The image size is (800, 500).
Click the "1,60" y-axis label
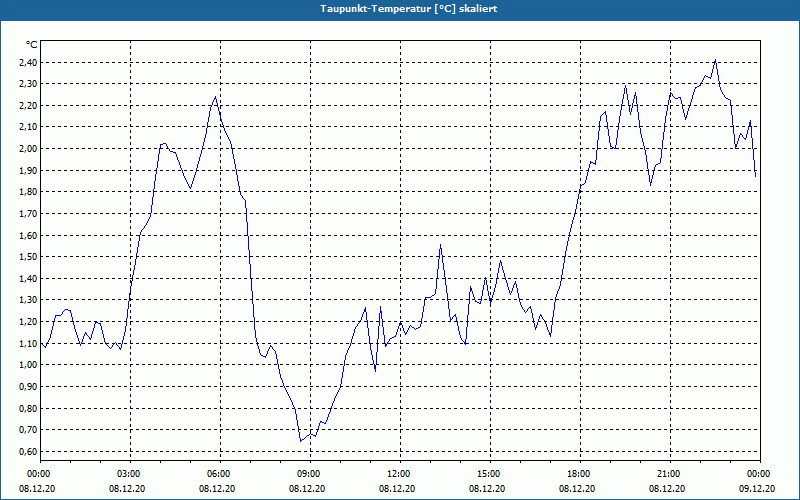(x=28, y=236)
